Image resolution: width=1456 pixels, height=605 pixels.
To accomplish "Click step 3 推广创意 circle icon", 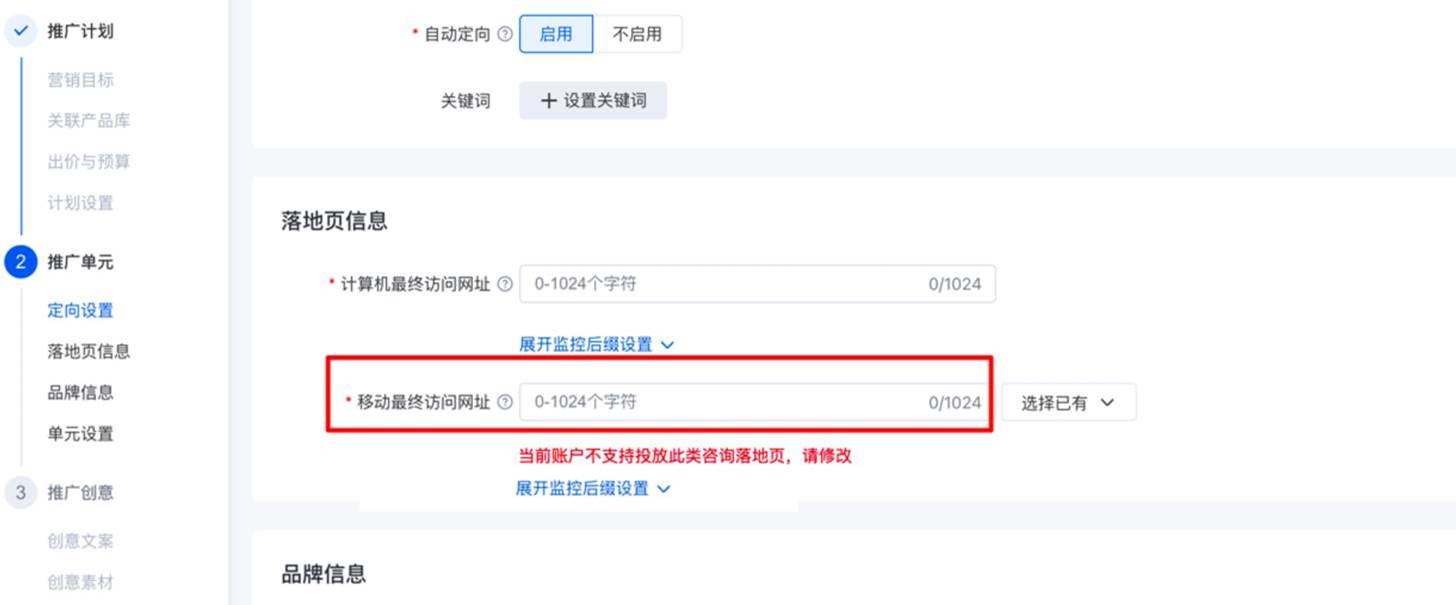I will [x=21, y=492].
